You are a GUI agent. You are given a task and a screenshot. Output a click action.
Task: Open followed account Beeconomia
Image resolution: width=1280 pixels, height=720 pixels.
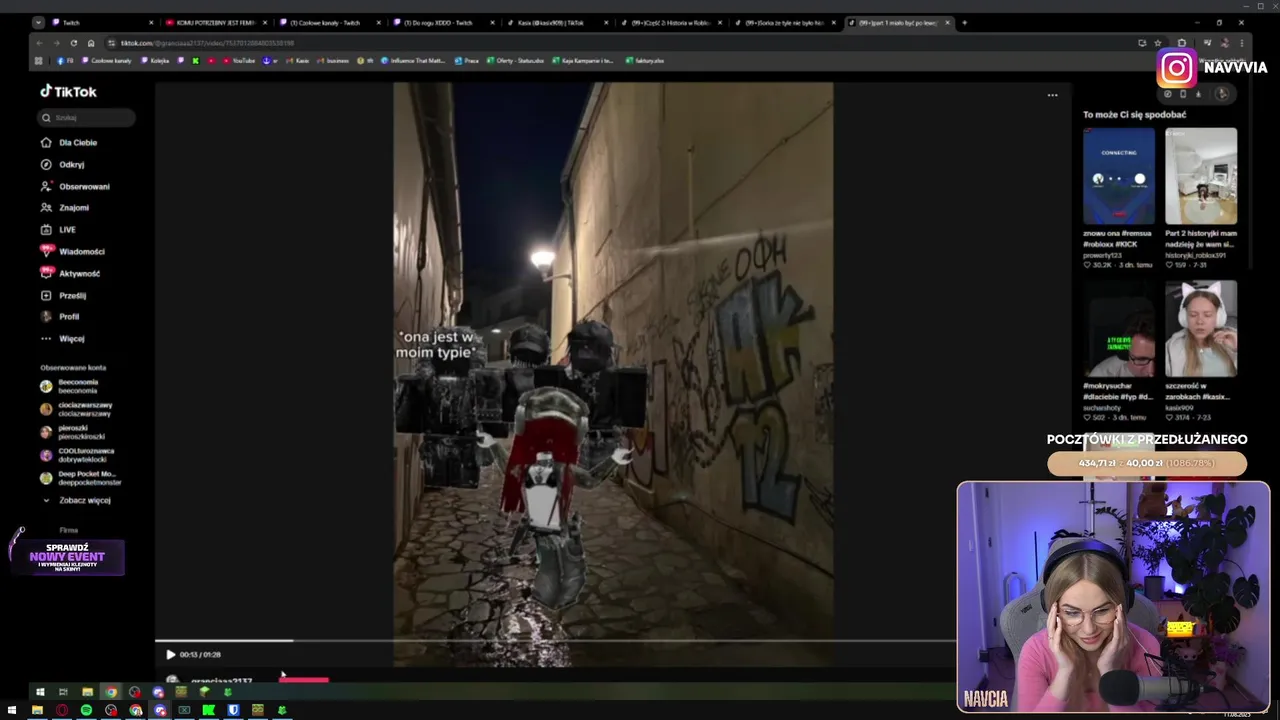pos(77,387)
